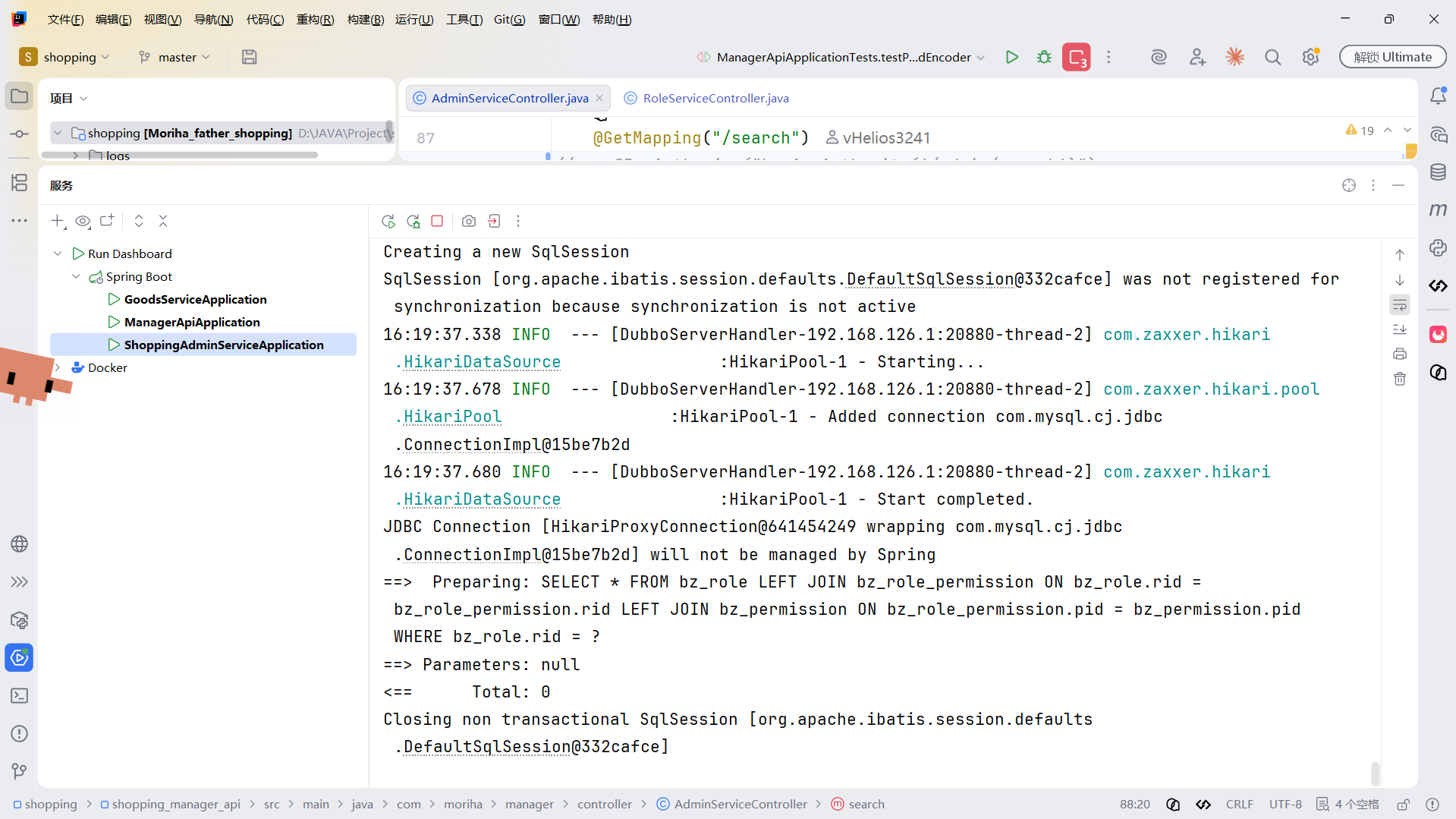This screenshot has height=819, width=1456.
Task: Rerun the ShoppingAdminServiceApplication service
Action: (x=388, y=221)
